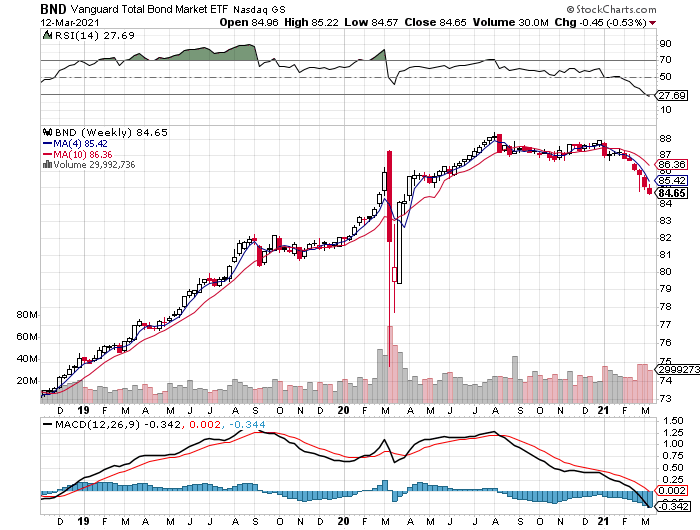Click the 90 level on the RSI axis
700x530 pixels.
click(x=665, y=44)
